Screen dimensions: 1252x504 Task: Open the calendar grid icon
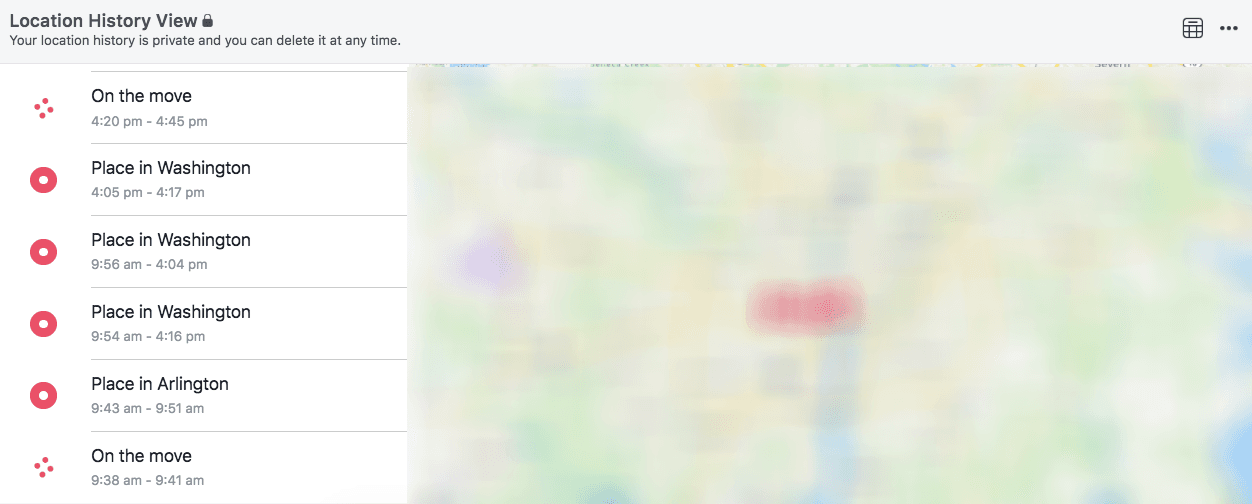(x=1192, y=29)
